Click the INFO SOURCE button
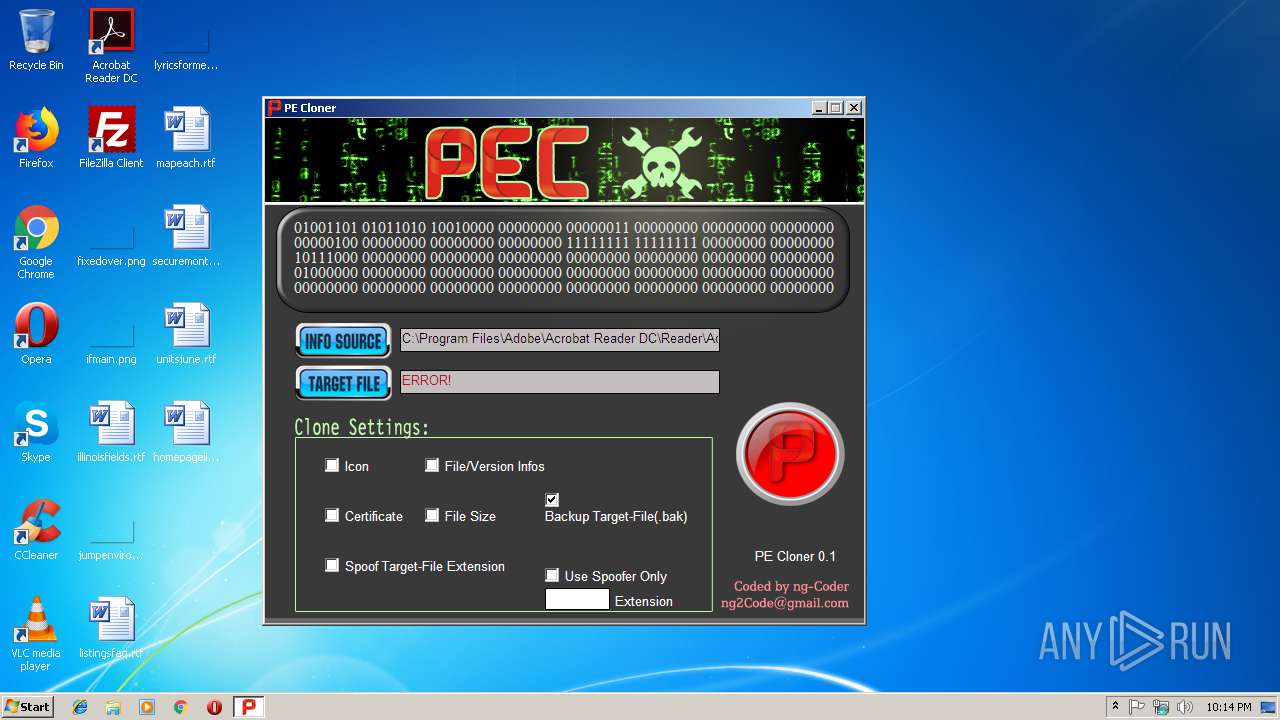The image size is (1280, 720). pyautogui.click(x=343, y=341)
